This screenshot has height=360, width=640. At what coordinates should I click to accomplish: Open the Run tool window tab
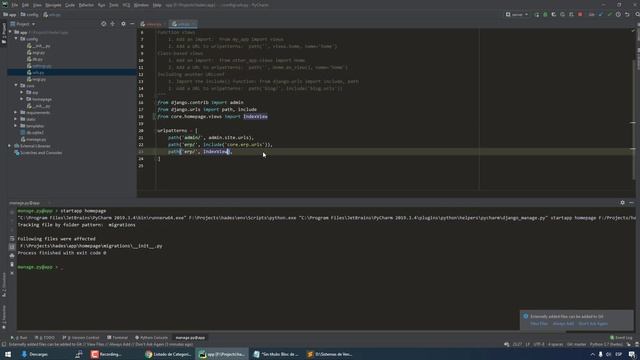pos(19,338)
